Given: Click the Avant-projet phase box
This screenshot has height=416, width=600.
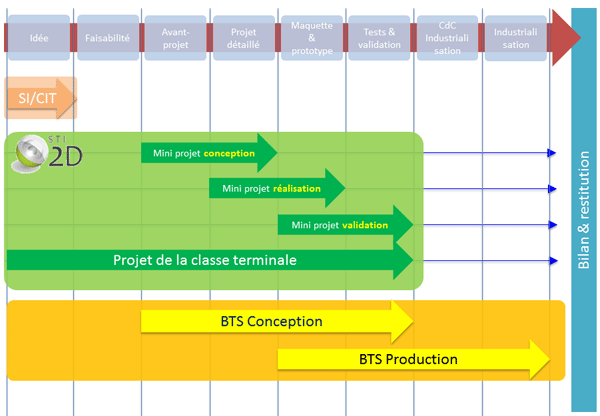Looking at the screenshot, I should click(x=175, y=38).
